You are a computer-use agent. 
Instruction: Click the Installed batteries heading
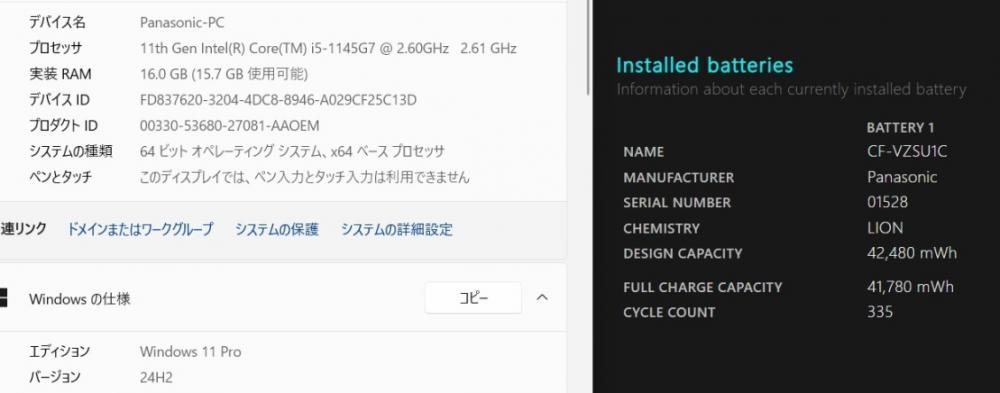coord(705,65)
